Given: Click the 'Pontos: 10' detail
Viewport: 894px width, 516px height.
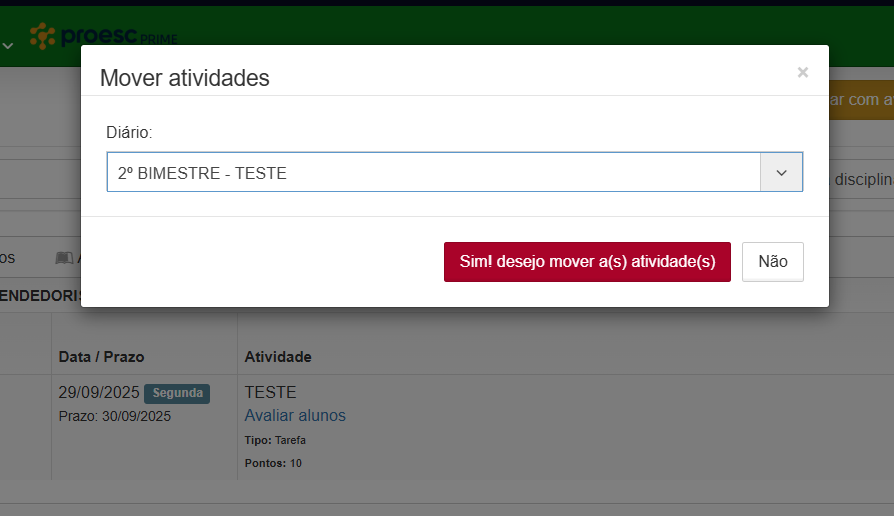Looking at the screenshot, I should tap(273, 463).
